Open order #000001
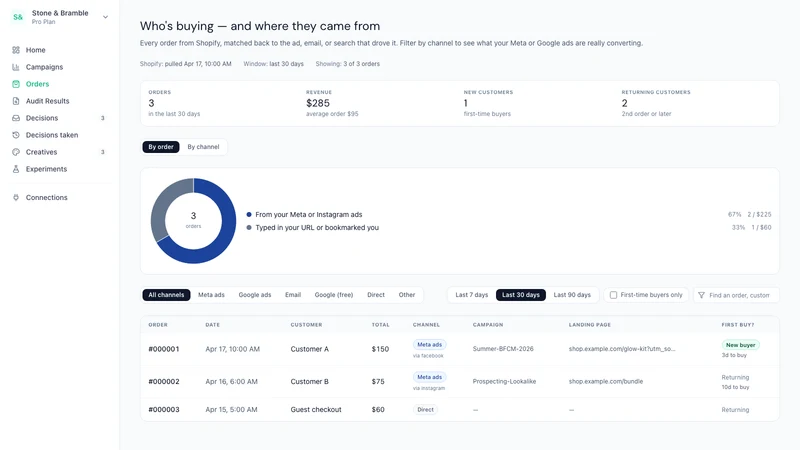 click(164, 349)
